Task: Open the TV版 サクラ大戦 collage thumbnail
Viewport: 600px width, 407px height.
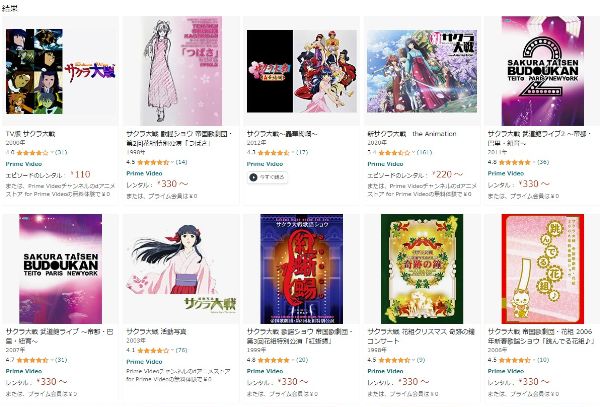Action: pyautogui.click(x=60, y=72)
